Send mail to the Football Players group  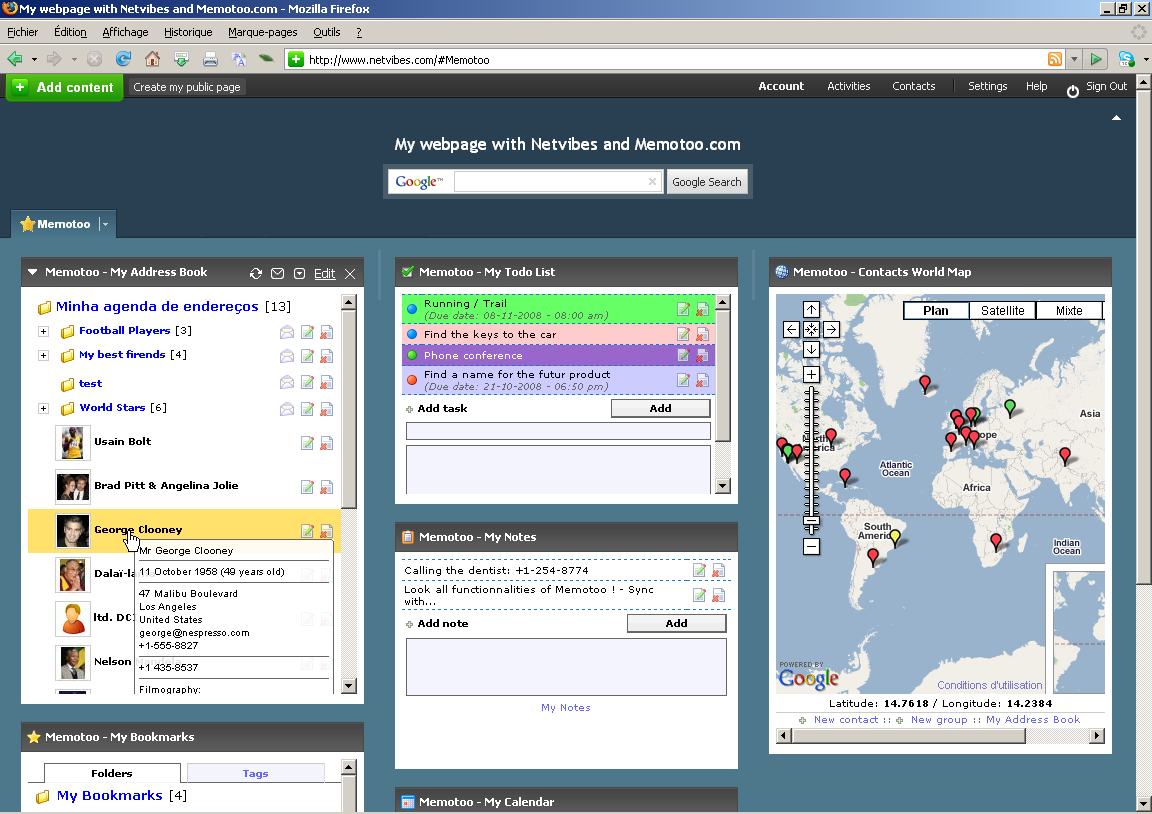coord(287,332)
